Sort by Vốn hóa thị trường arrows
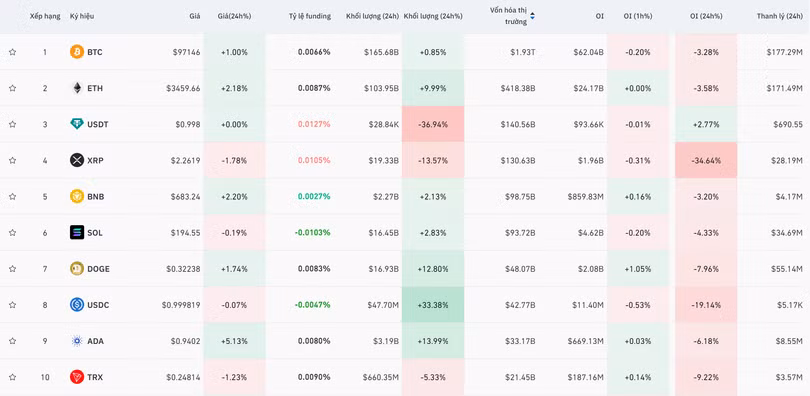The width and height of the screenshot is (810, 396). (533, 17)
